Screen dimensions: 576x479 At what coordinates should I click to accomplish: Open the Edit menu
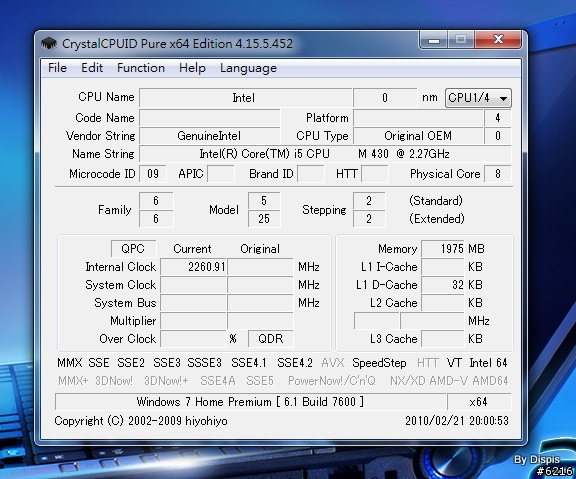click(x=92, y=68)
